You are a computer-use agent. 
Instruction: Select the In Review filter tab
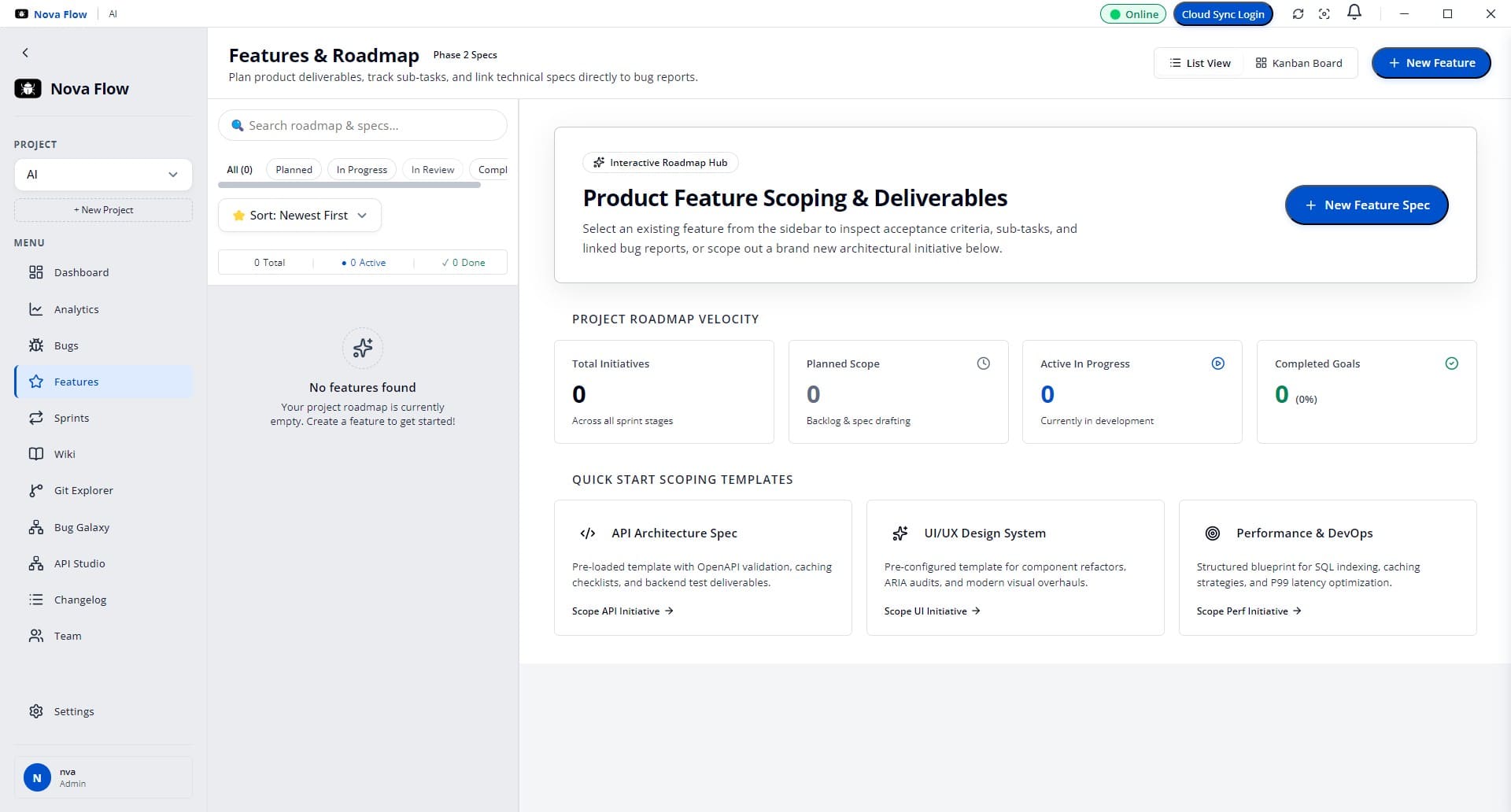433,169
